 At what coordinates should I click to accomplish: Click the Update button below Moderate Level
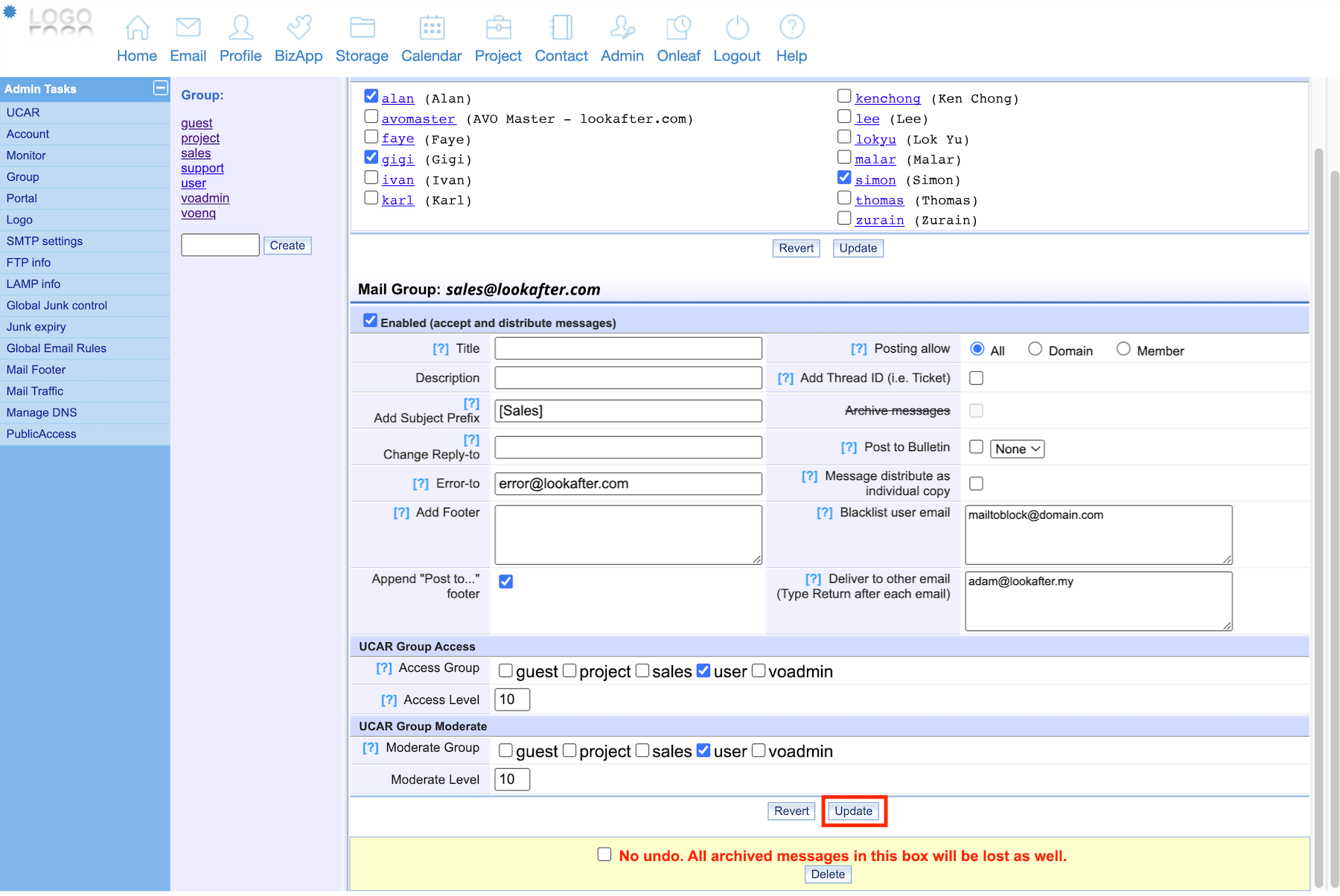click(x=853, y=811)
